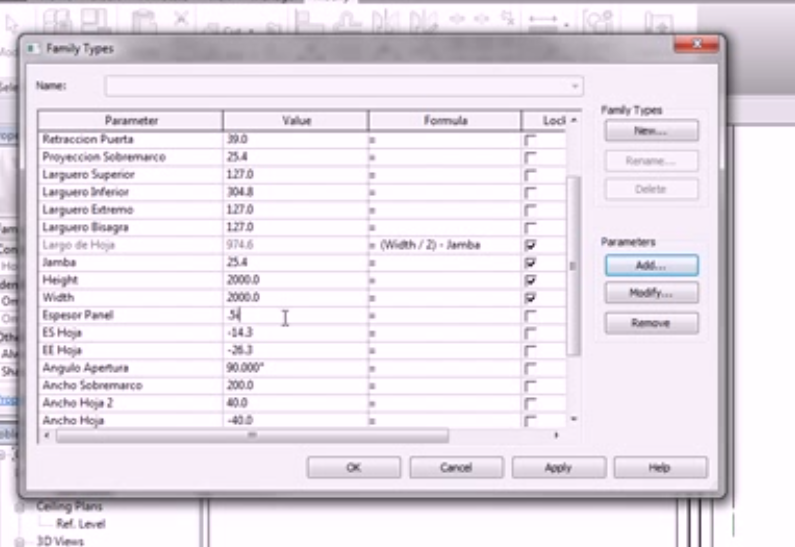
Task: Uncheck lock for Largo de Hoja
Action: (530, 245)
